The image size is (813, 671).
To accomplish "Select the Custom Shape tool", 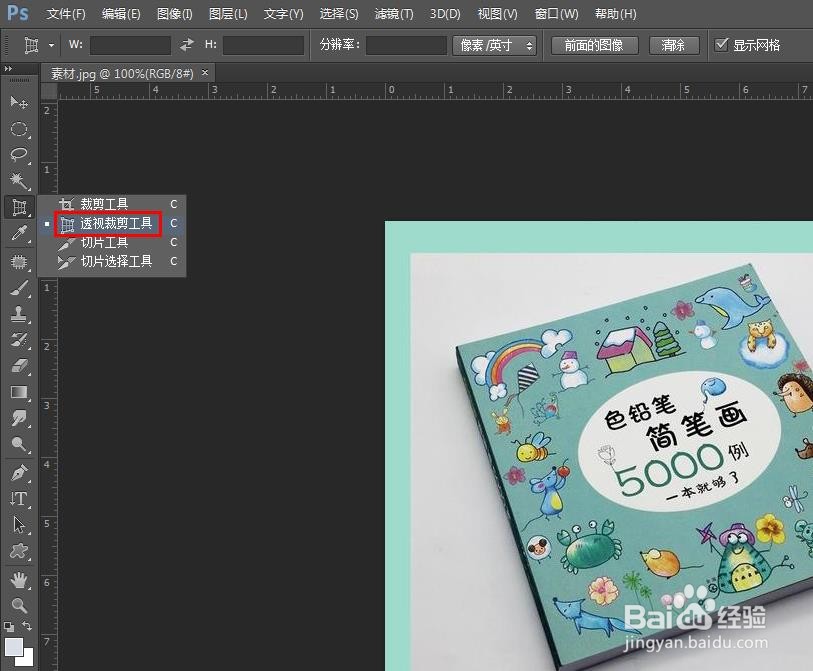I will (x=19, y=551).
